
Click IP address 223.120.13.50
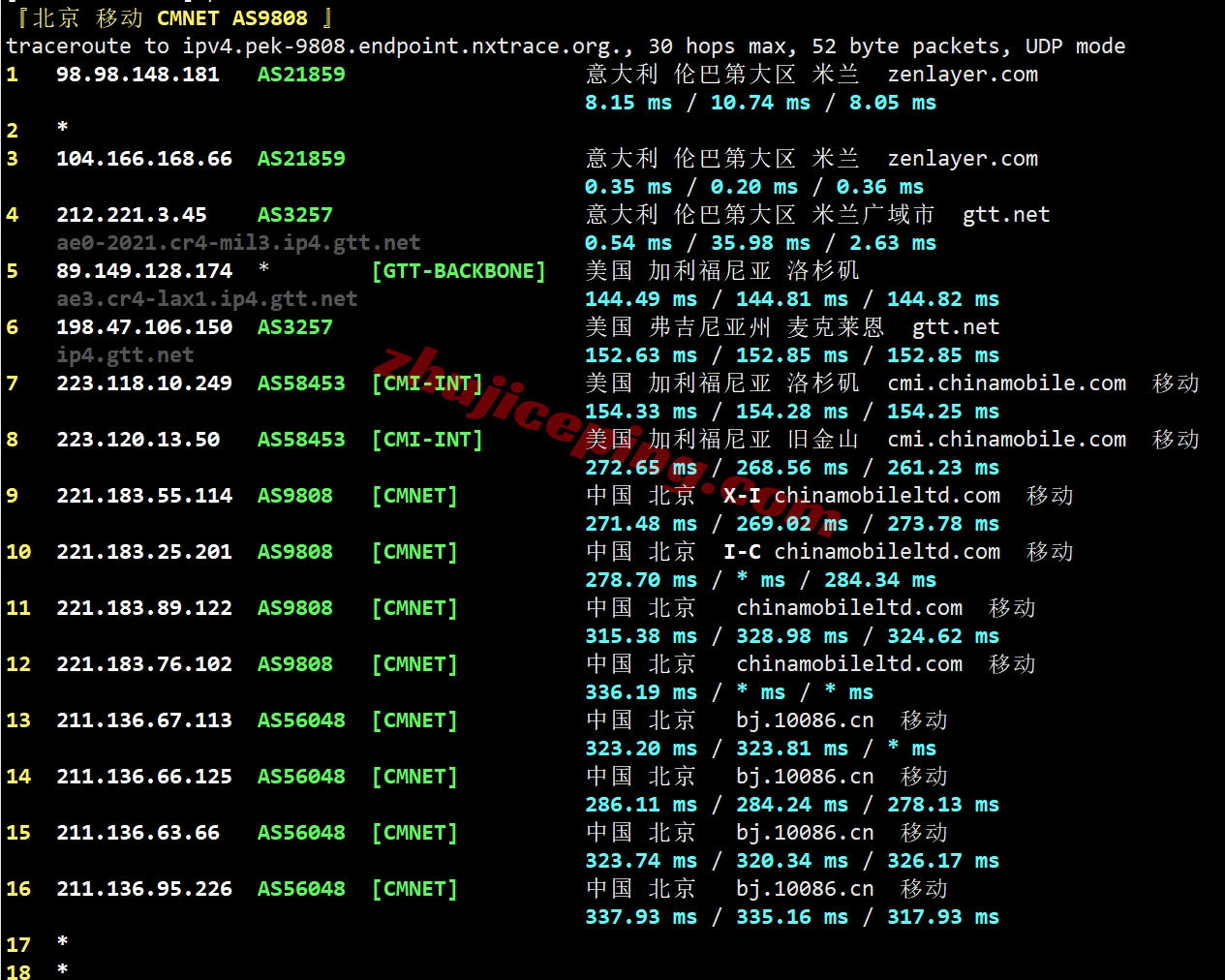coord(138,440)
